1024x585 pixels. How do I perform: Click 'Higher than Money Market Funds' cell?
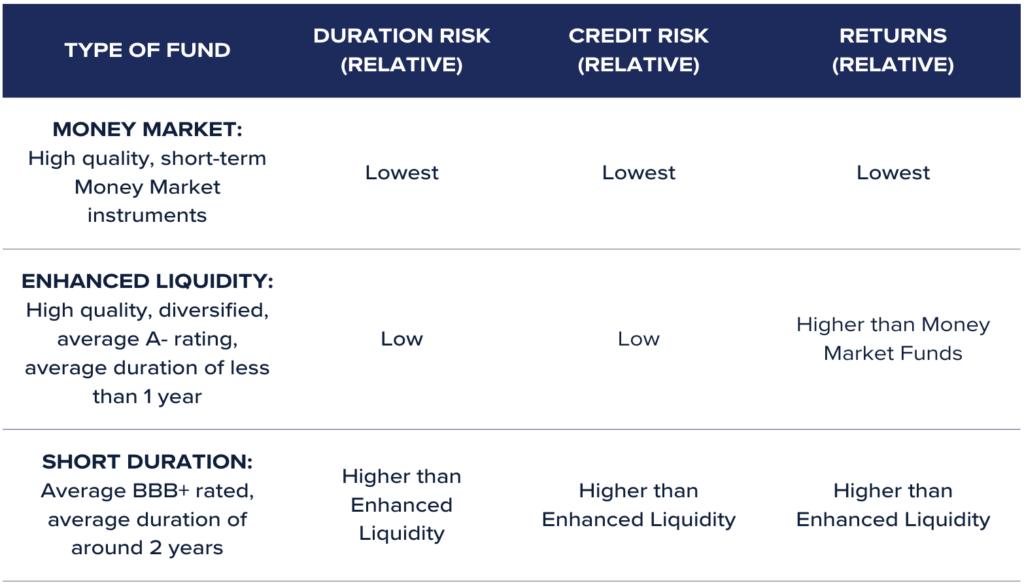[893, 339]
